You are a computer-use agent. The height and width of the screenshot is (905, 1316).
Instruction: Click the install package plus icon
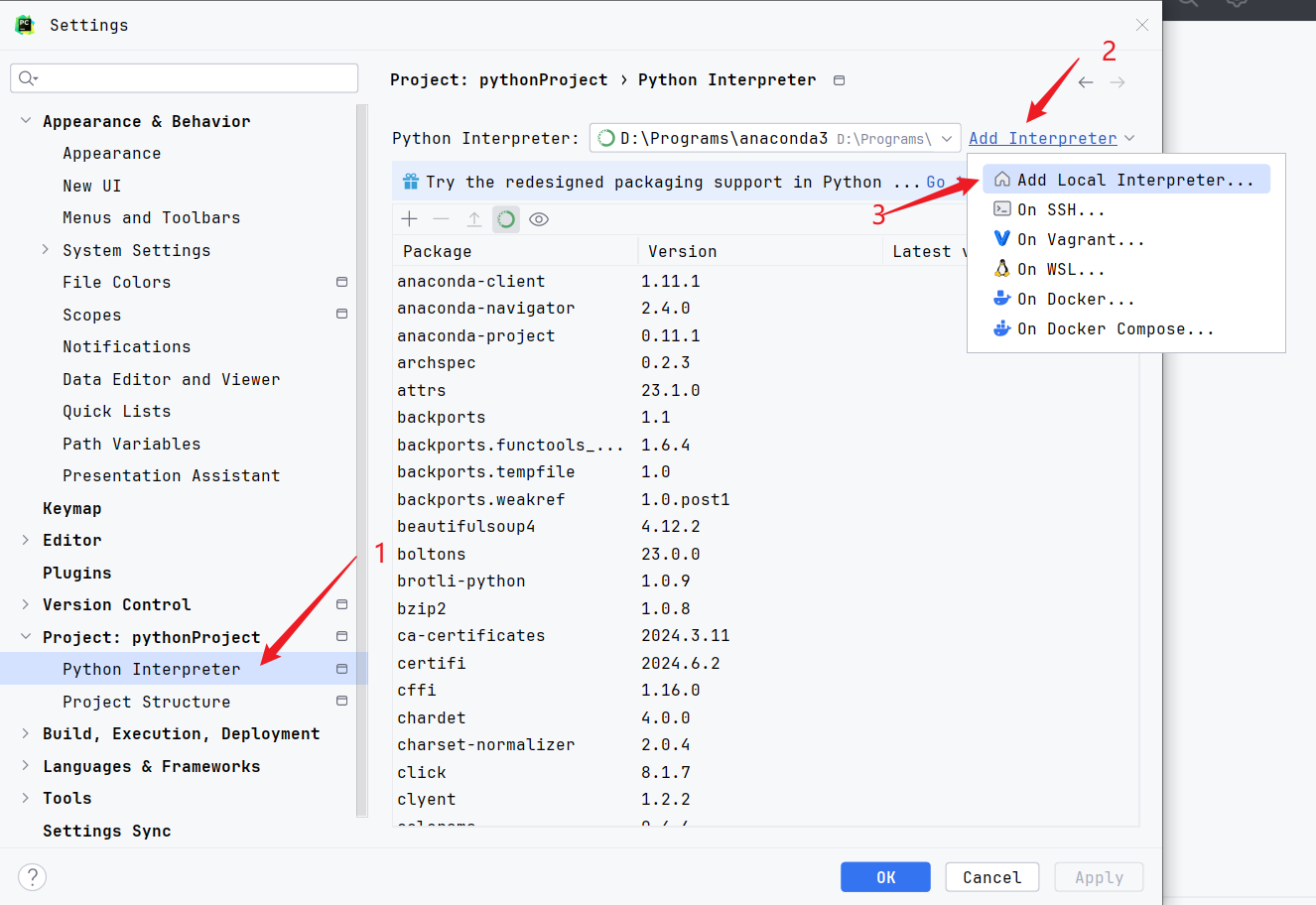tap(410, 219)
